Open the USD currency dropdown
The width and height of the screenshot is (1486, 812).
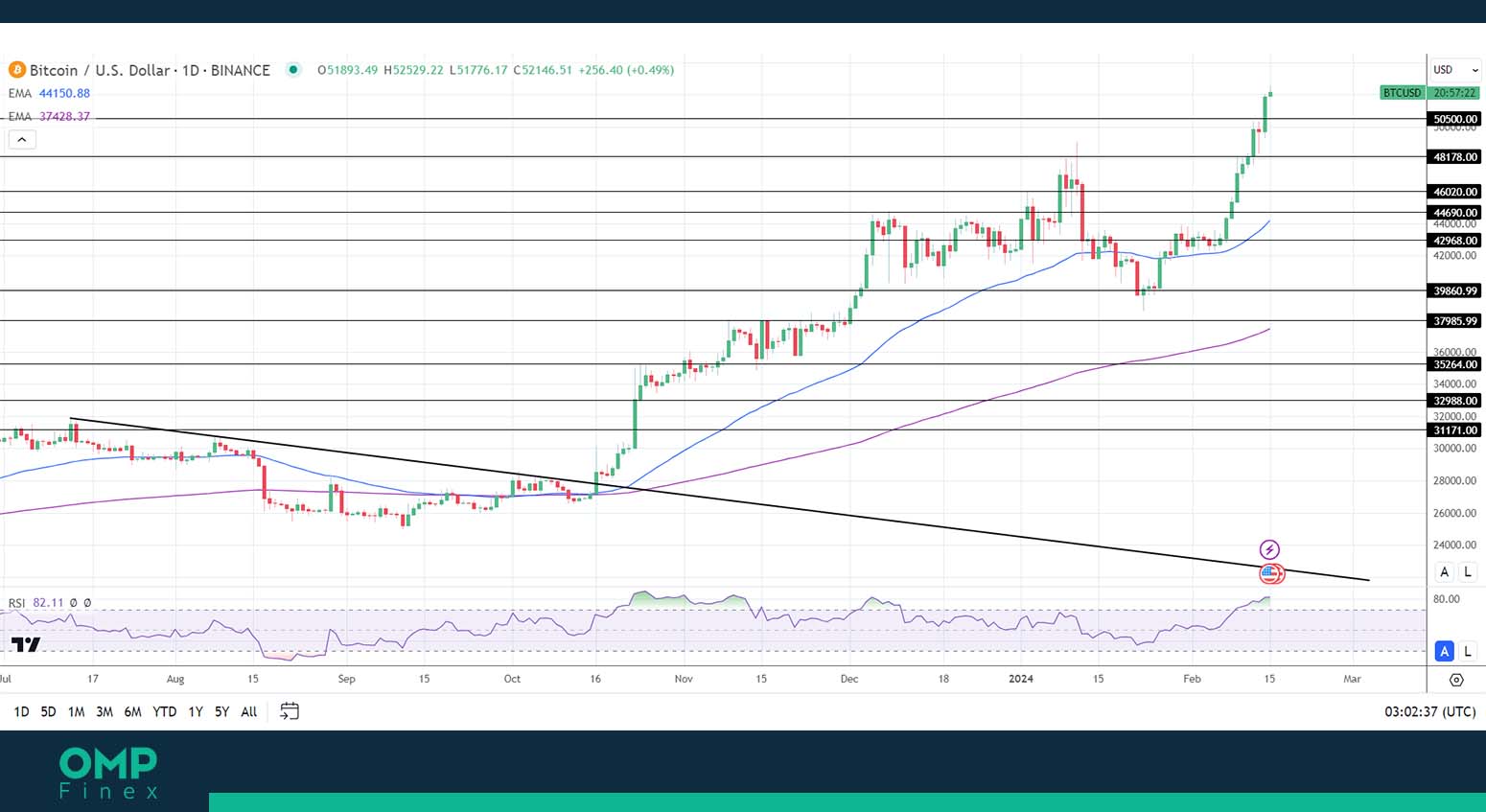1455,70
